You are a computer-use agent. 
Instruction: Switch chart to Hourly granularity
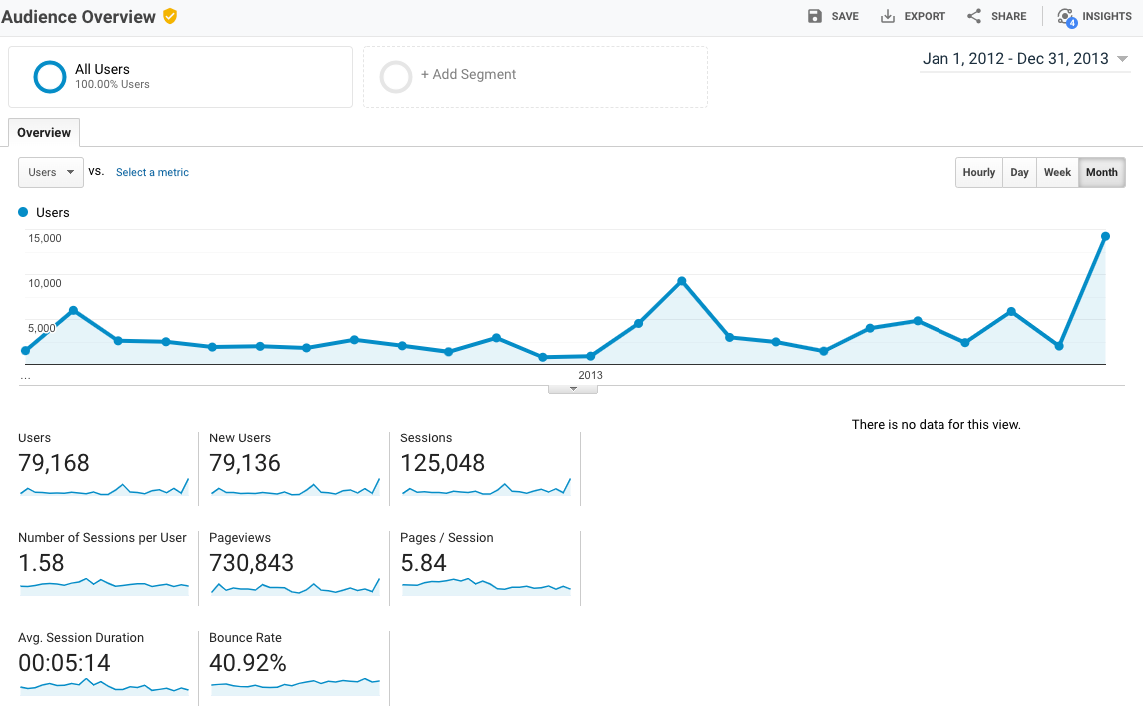978,172
